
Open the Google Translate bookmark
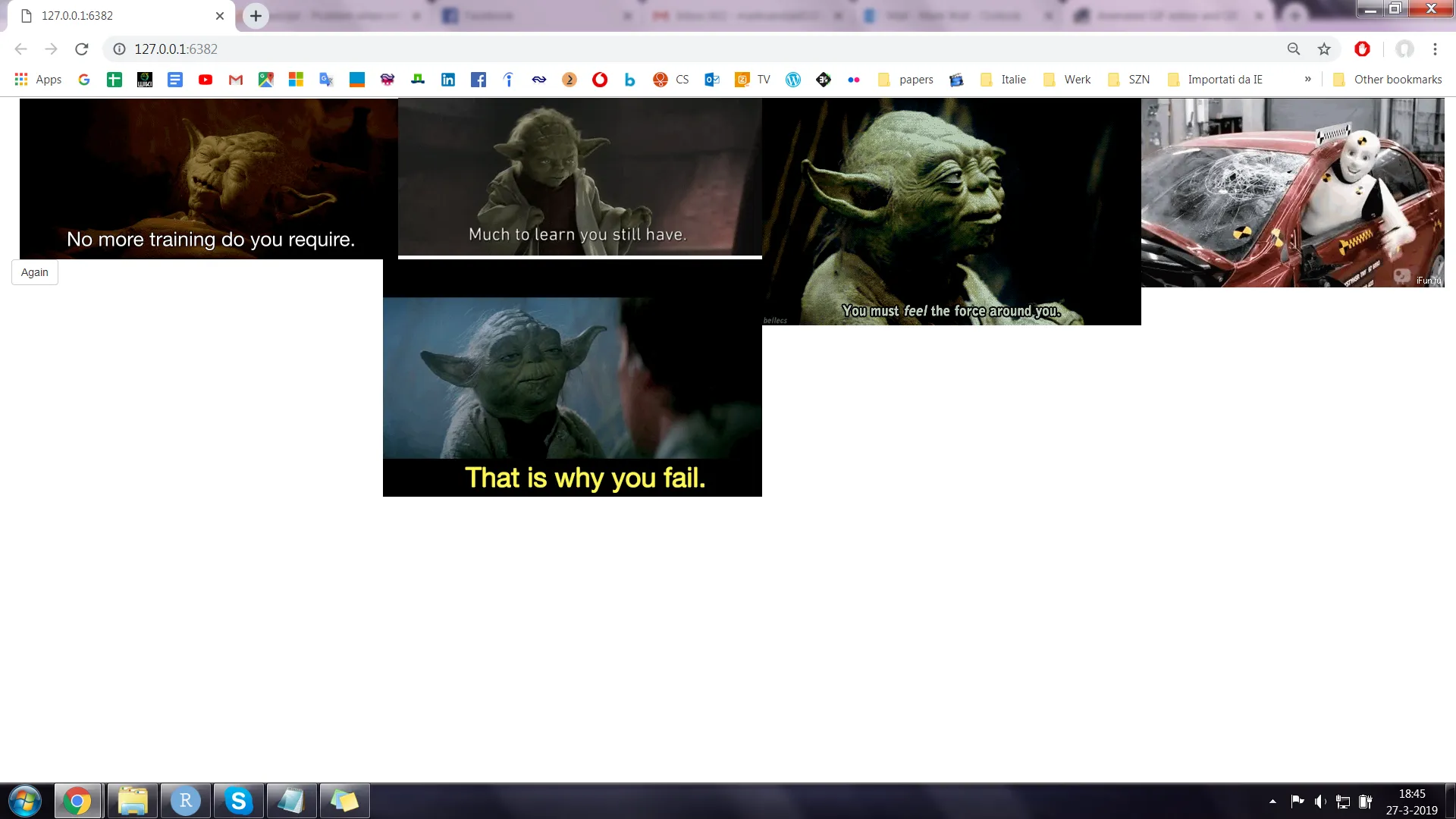point(327,80)
